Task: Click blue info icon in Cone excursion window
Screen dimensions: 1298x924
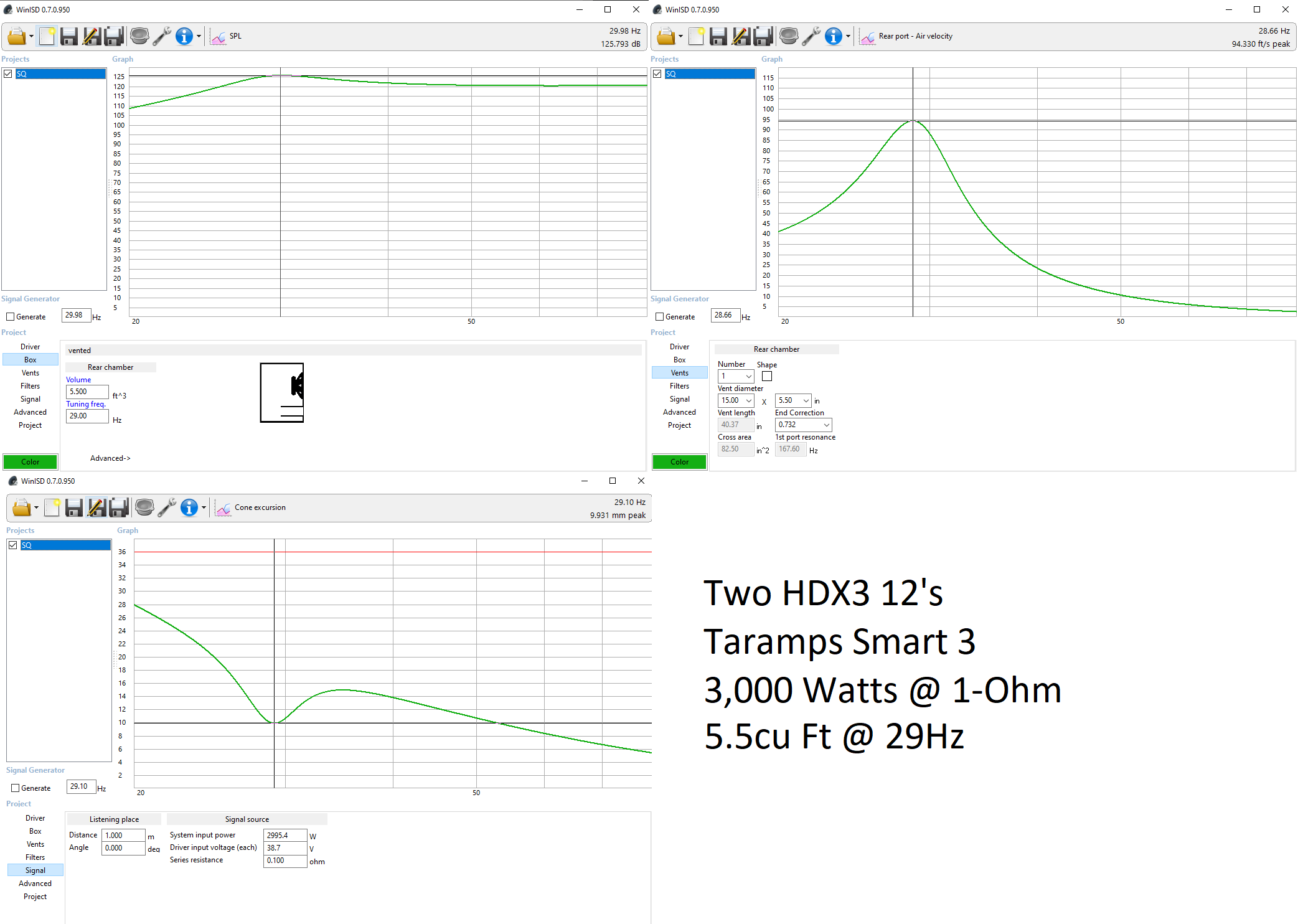Action: [x=189, y=507]
